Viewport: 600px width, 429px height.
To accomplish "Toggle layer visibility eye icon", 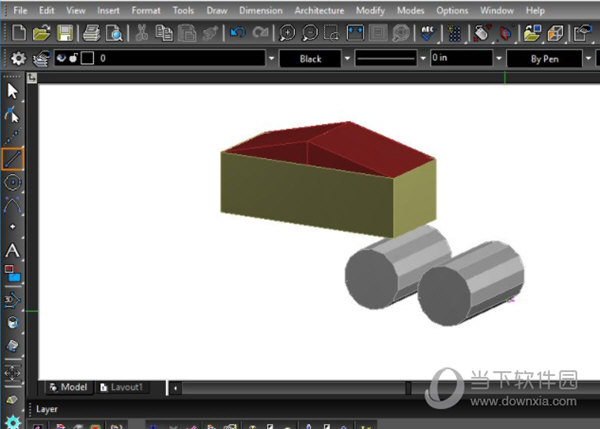I will coord(62,58).
